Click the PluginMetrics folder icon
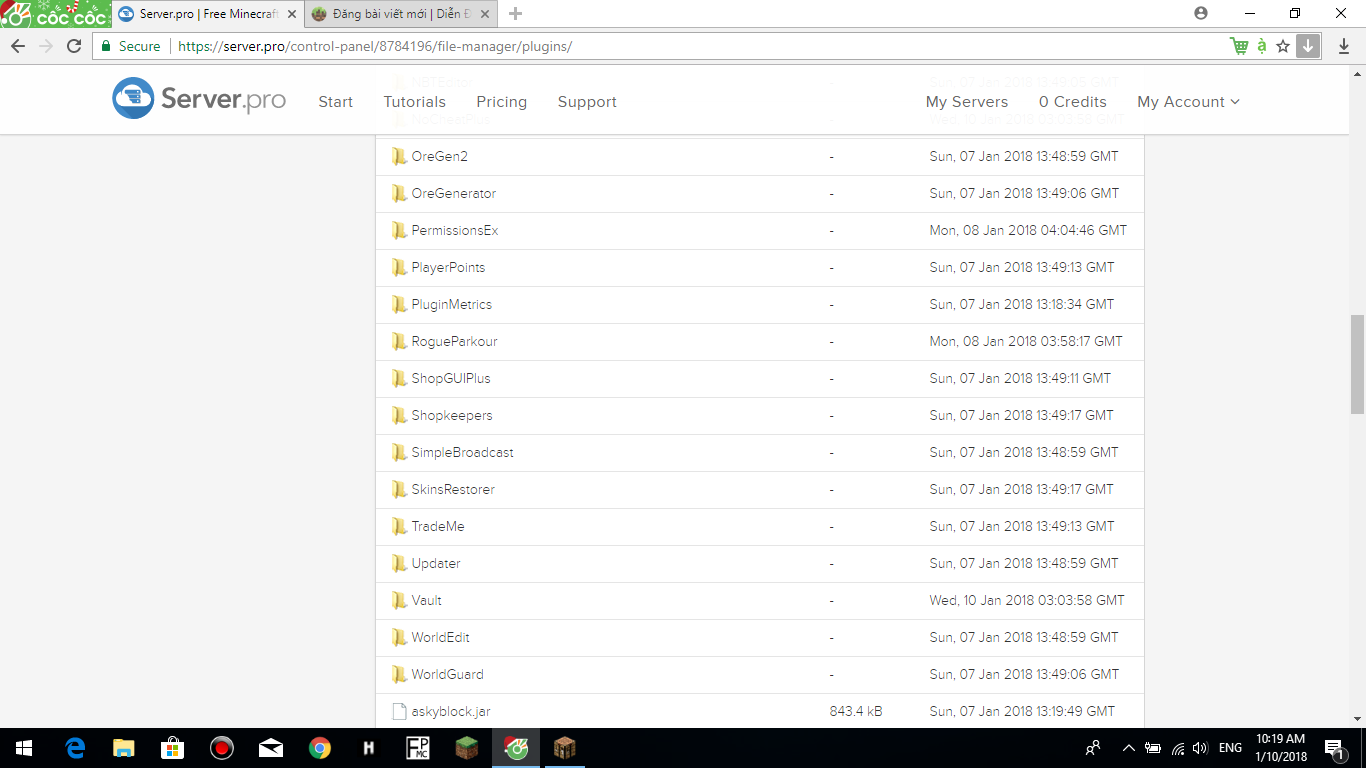The height and width of the screenshot is (768, 1366). tap(399, 304)
